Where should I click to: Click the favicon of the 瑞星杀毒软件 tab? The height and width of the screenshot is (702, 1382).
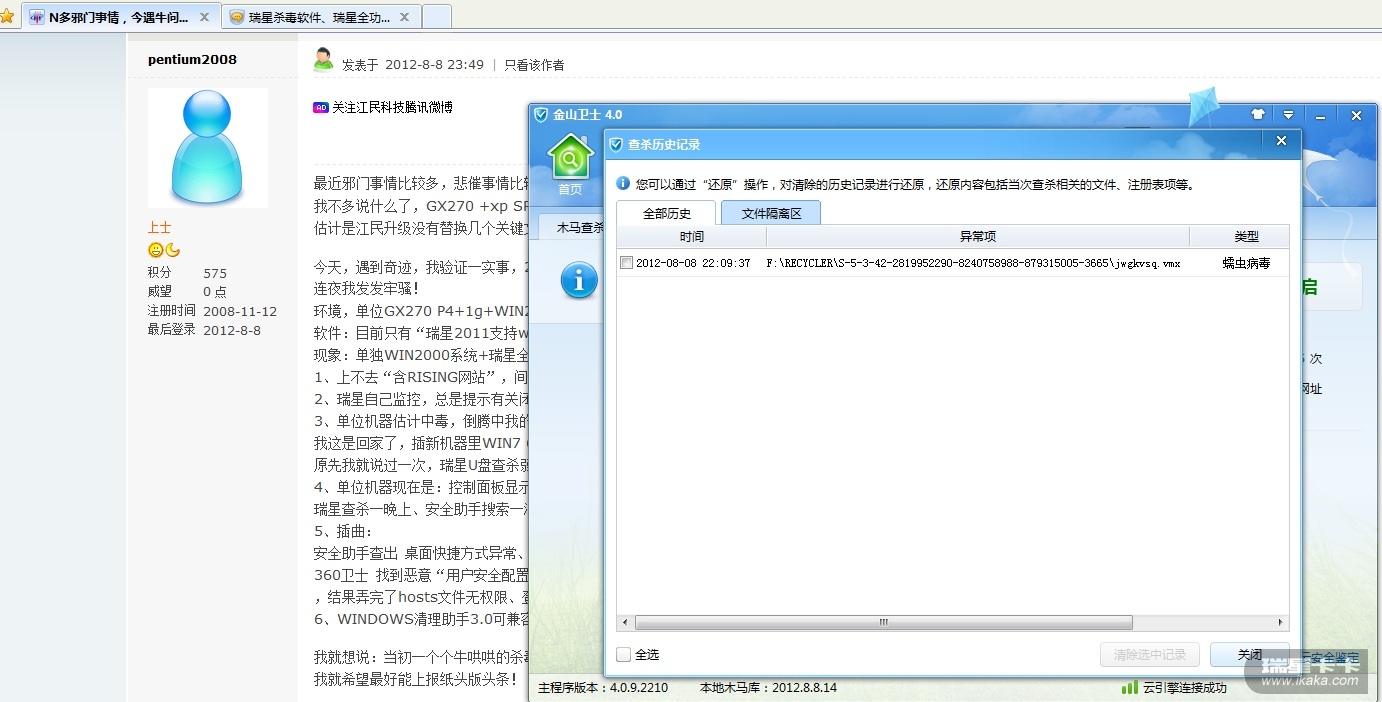[237, 17]
